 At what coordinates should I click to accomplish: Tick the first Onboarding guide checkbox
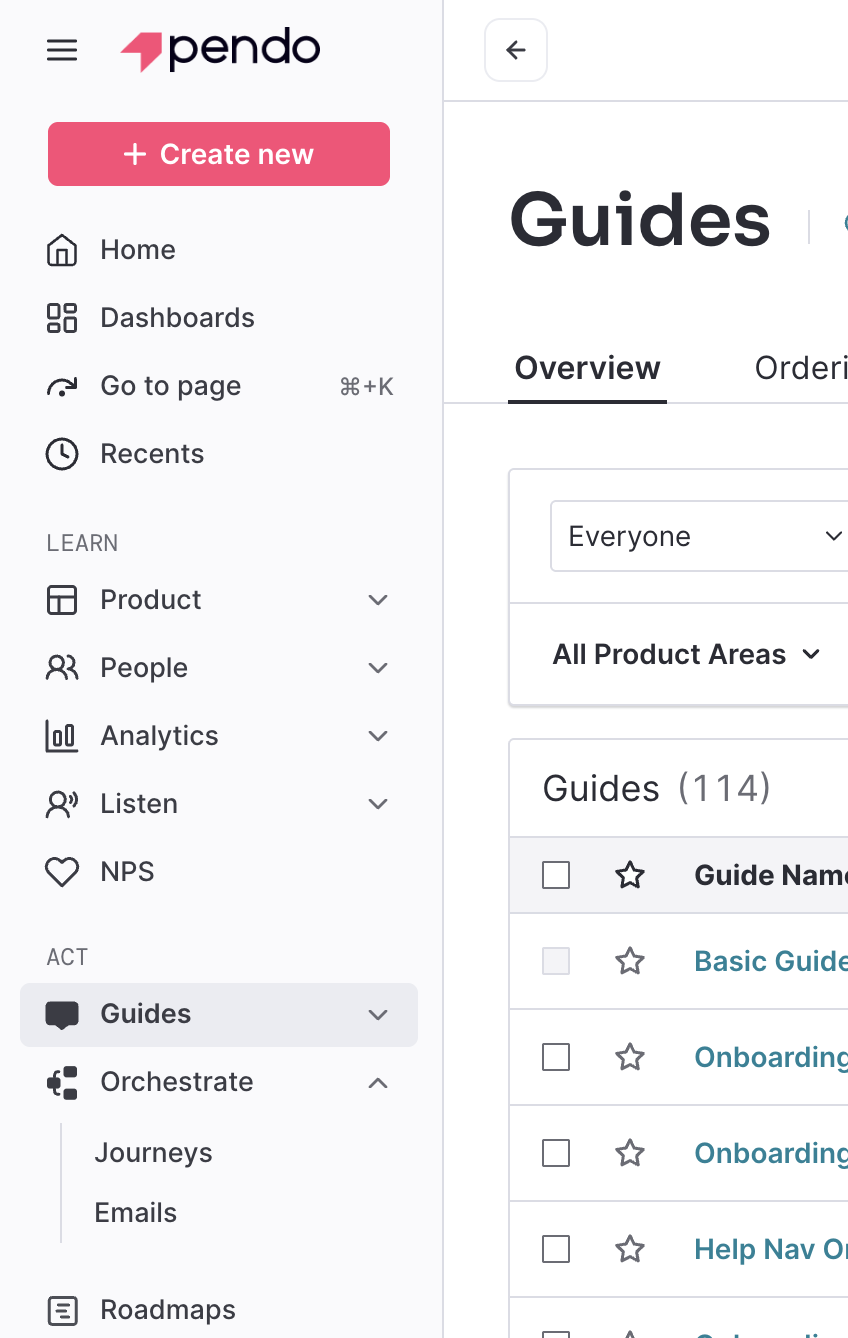coord(556,1057)
